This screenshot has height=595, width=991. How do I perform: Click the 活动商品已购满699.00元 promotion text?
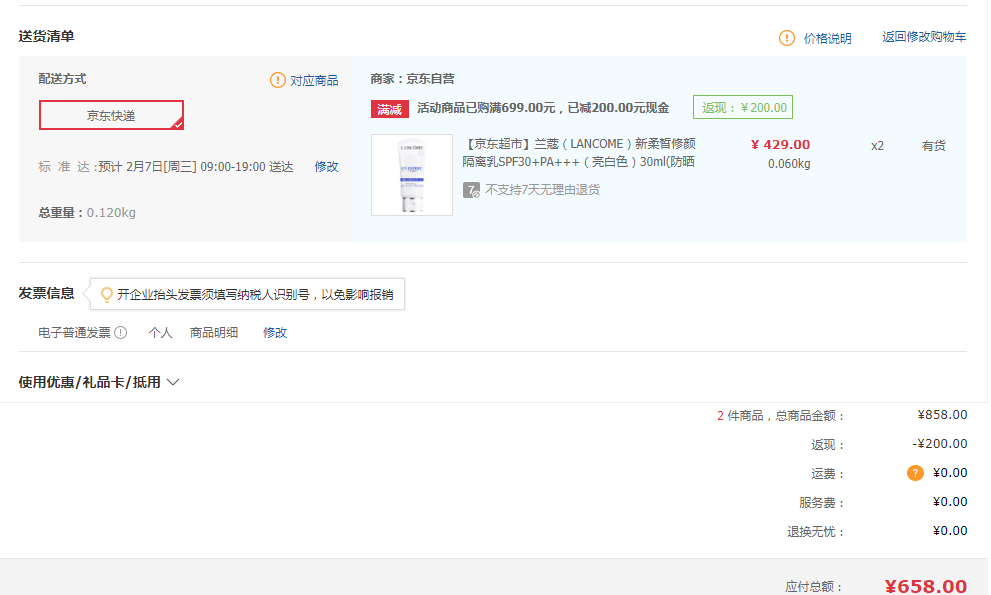click(x=543, y=108)
